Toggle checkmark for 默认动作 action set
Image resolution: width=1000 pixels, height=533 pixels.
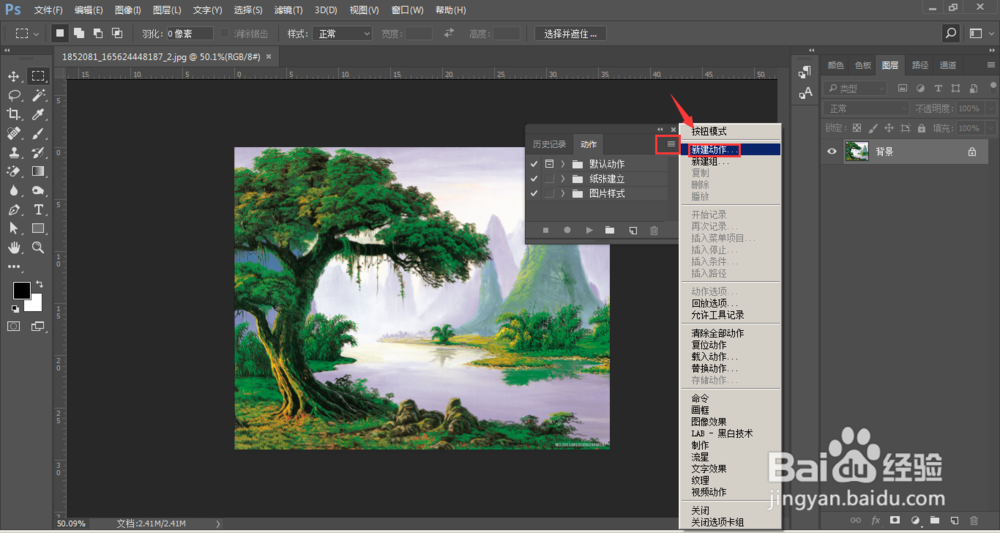click(534, 164)
